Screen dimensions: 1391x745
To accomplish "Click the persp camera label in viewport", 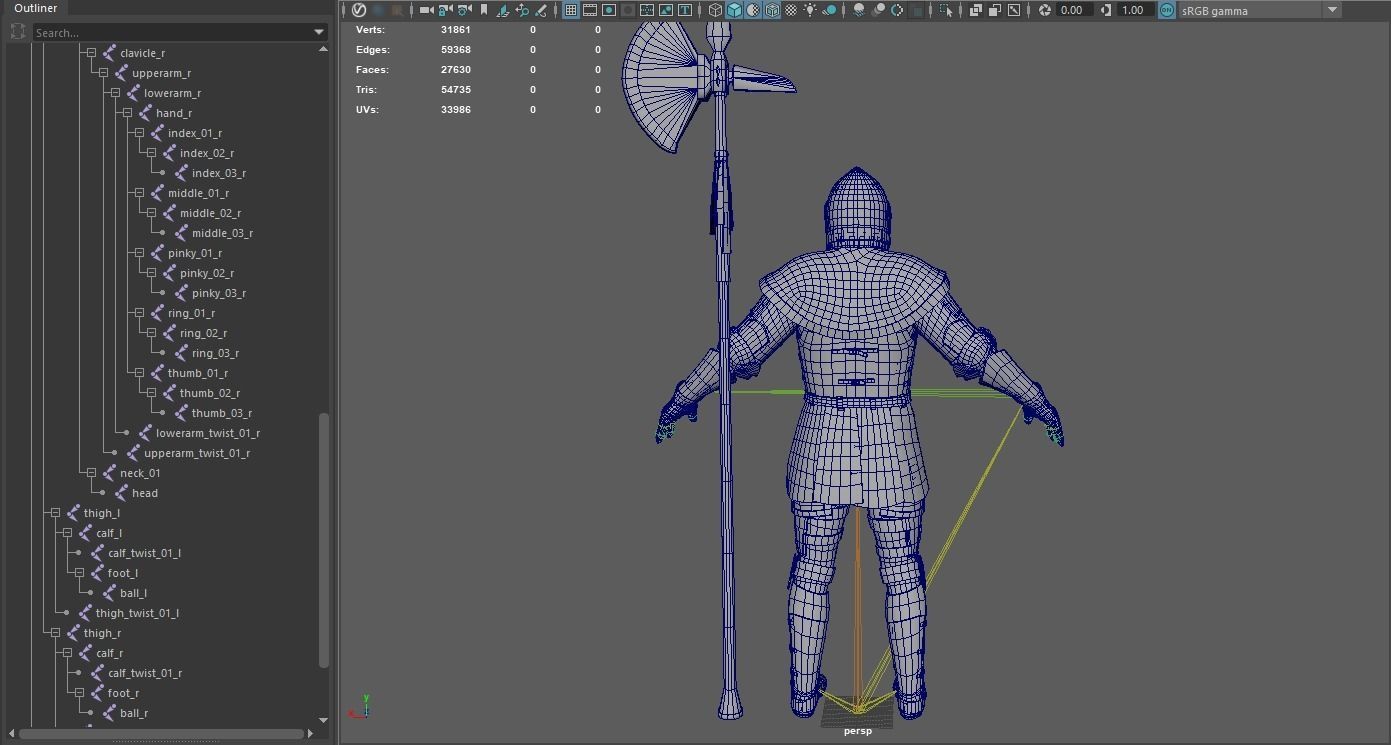I will [x=858, y=731].
